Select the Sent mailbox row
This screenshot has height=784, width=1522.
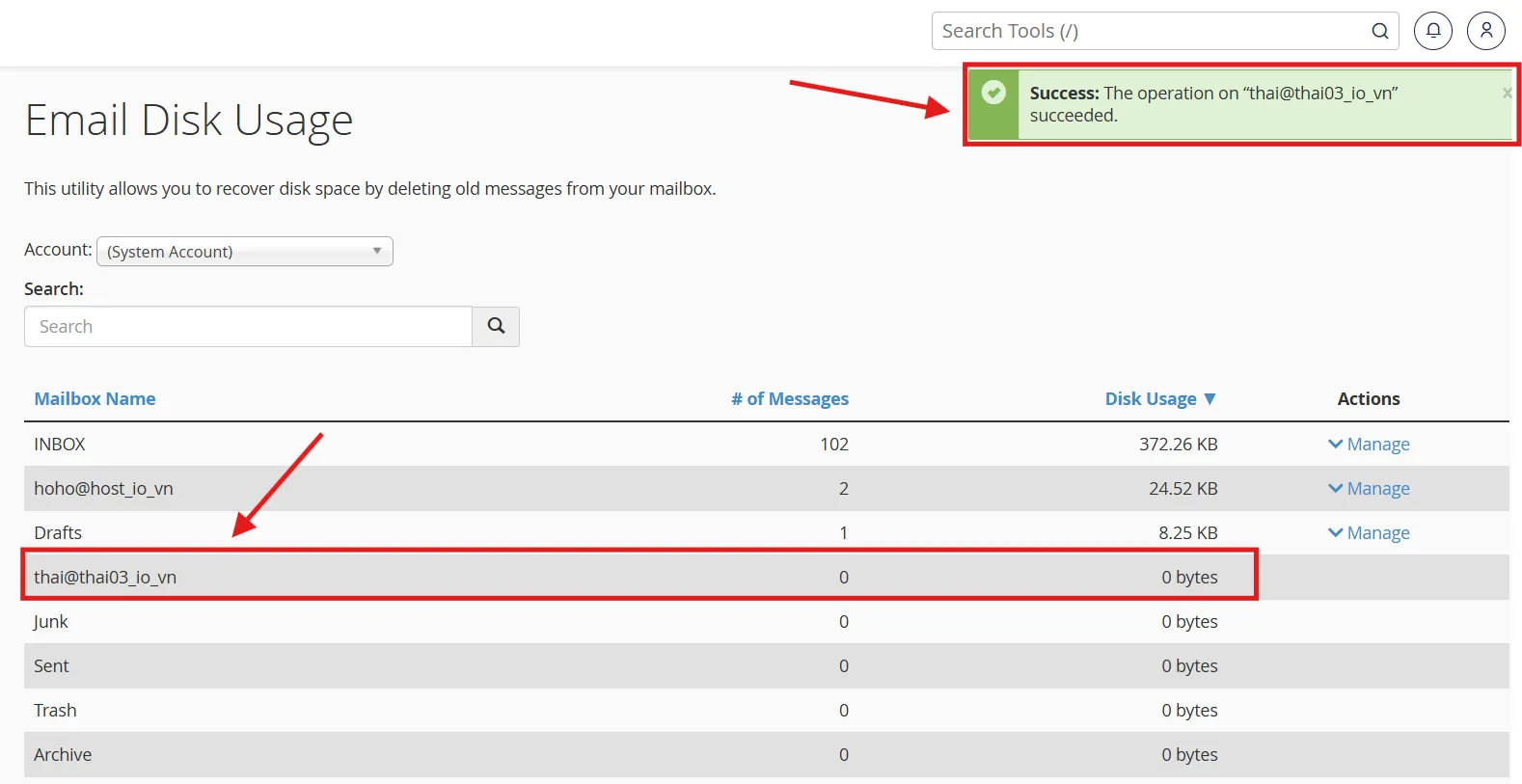tap(51, 666)
